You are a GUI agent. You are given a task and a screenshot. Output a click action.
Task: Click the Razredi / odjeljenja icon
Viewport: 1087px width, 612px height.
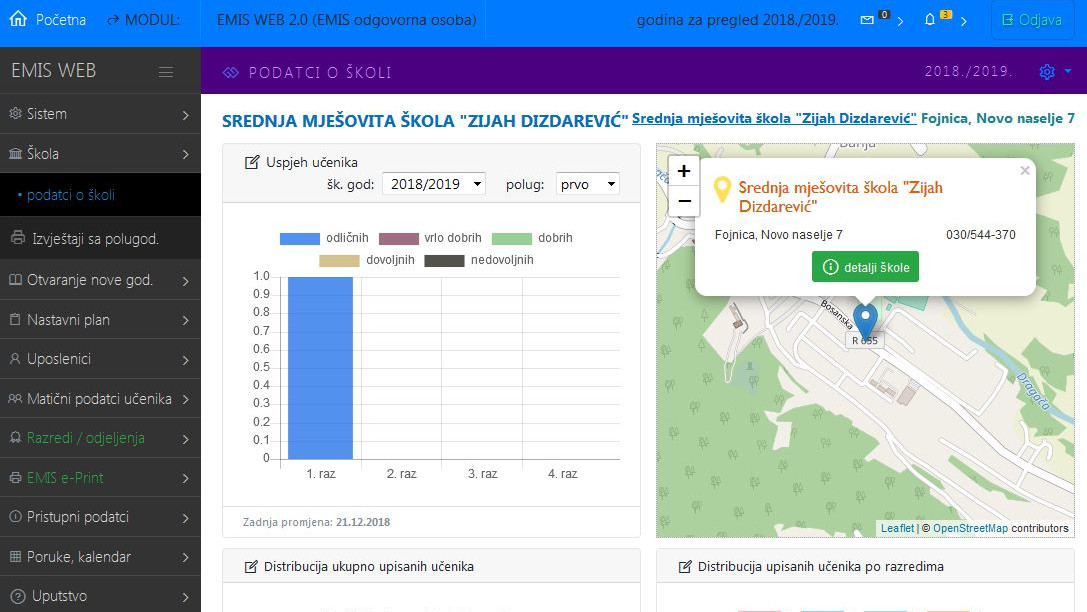(15, 438)
